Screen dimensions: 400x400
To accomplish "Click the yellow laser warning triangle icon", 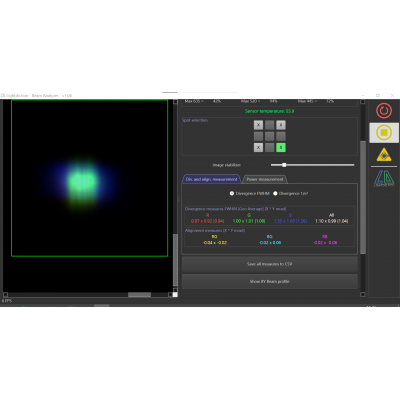I will point(384,155).
